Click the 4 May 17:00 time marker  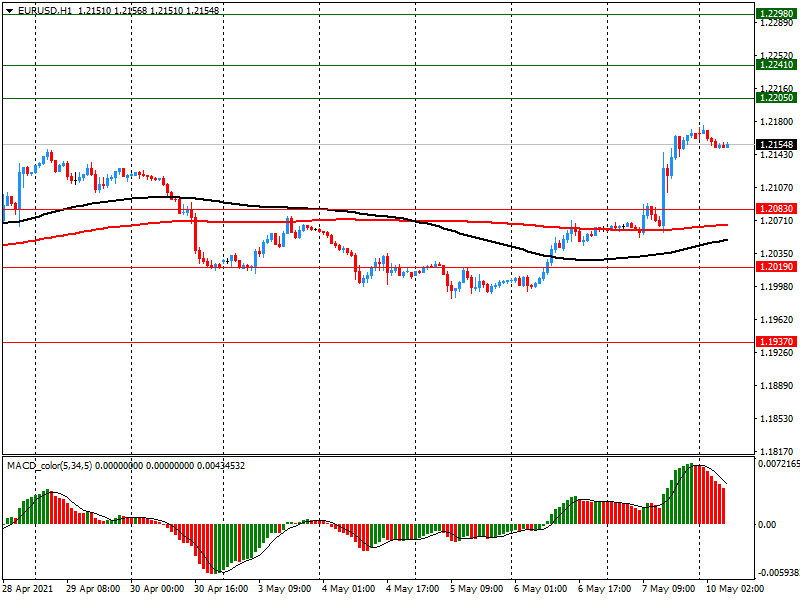point(412,589)
